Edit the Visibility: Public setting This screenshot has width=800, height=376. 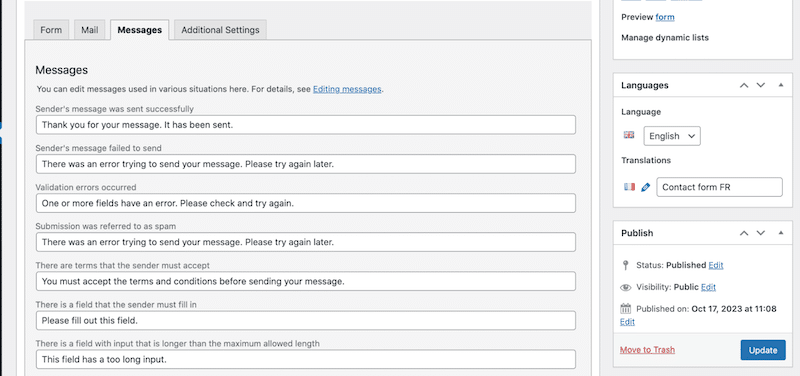click(708, 287)
